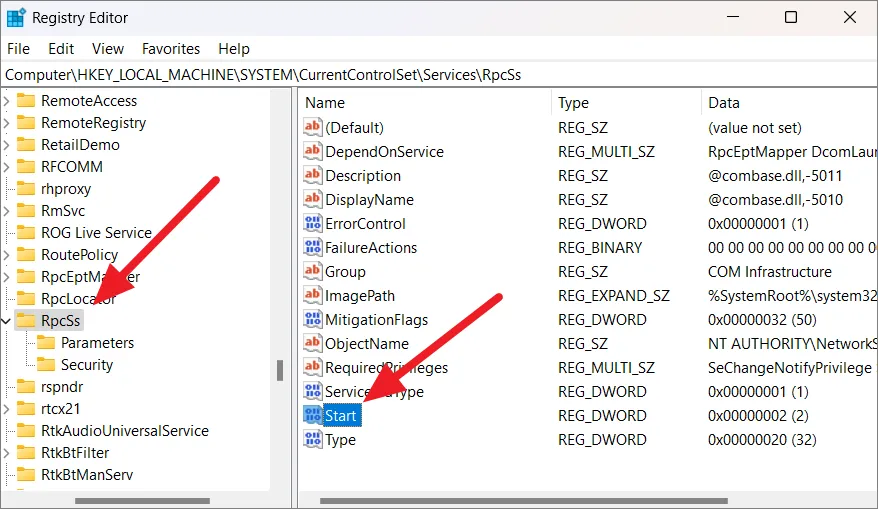Expand the RemoteRegistry key

(6, 123)
